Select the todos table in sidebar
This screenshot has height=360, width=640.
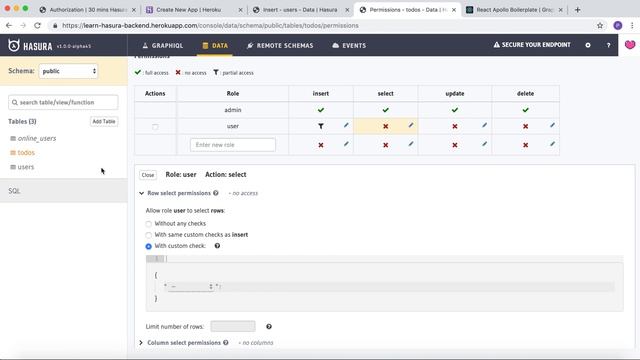(x=26, y=153)
